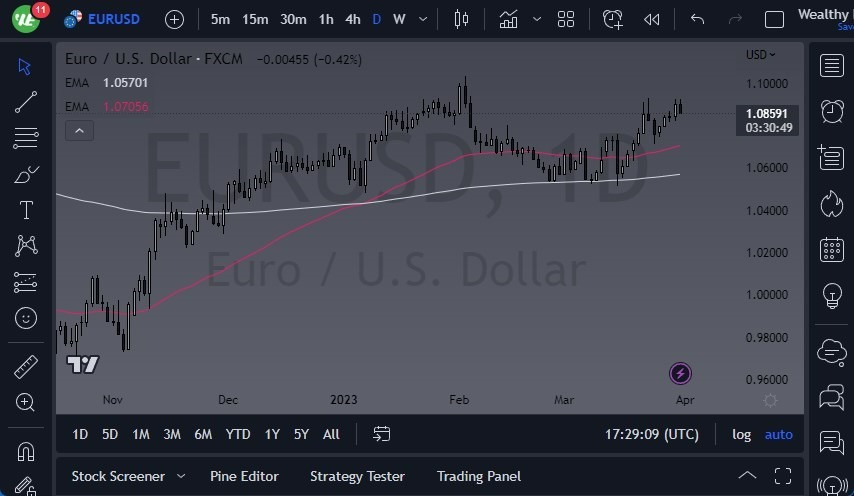Set the date range to 1D

point(80,434)
